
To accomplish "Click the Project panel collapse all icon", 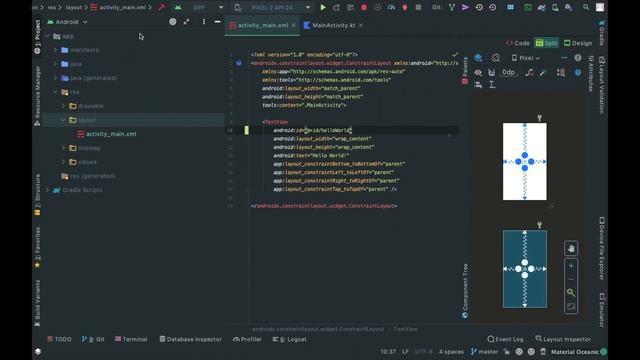I will coord(187,22).
